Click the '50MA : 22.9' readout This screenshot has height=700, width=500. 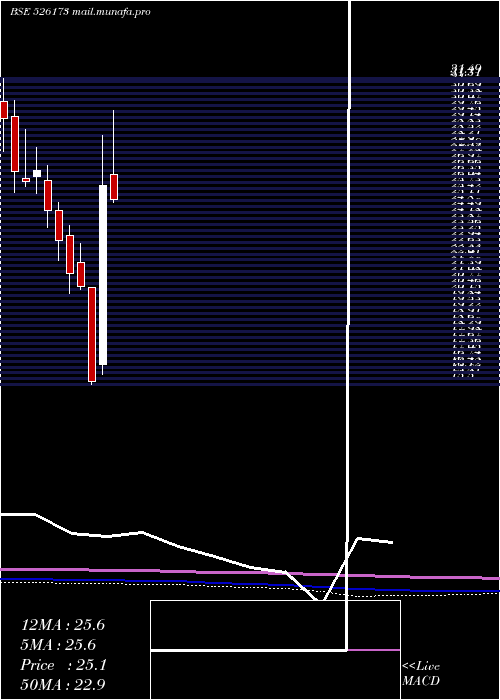[x=63, y=685]
